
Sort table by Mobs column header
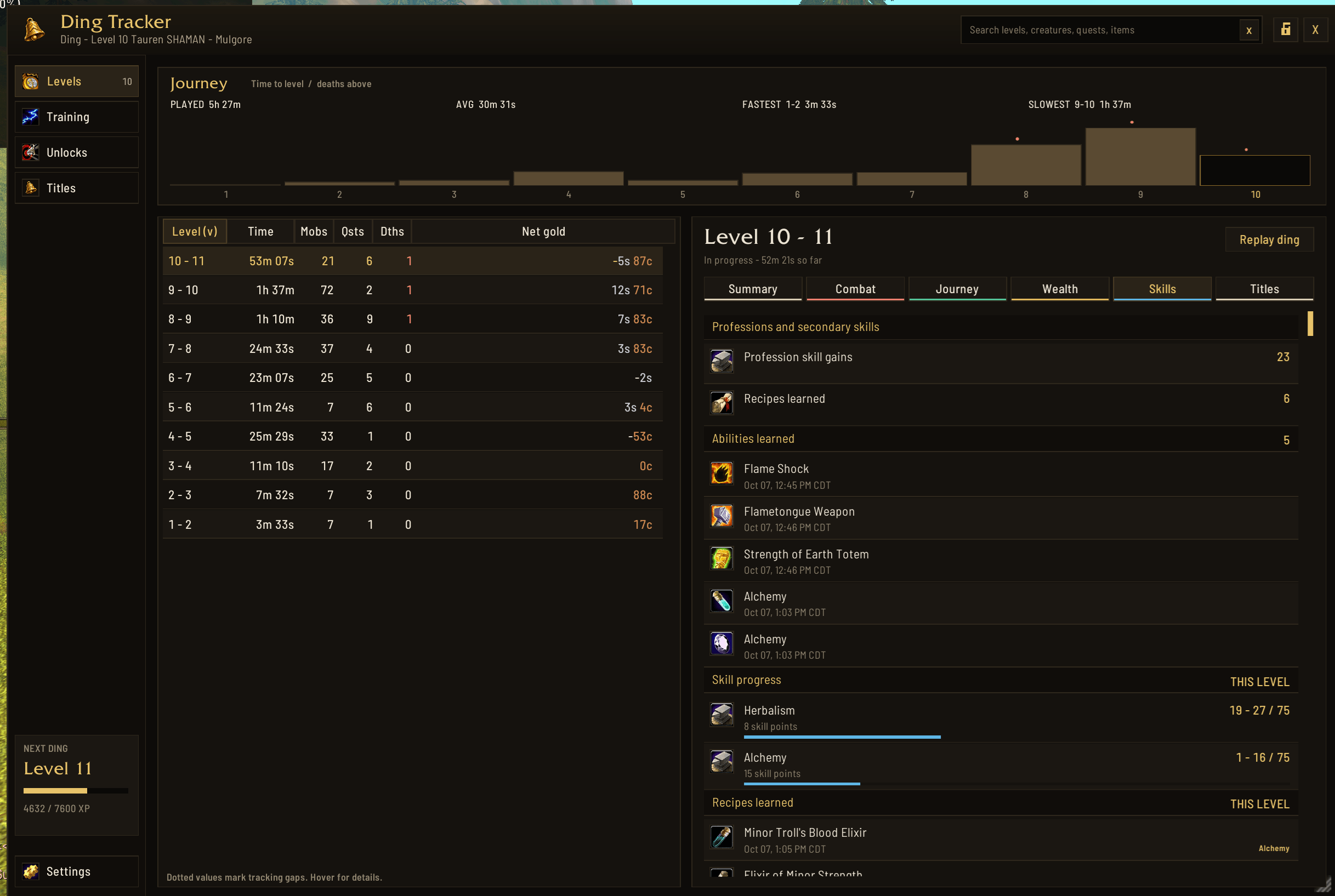(x=314, y=231)
